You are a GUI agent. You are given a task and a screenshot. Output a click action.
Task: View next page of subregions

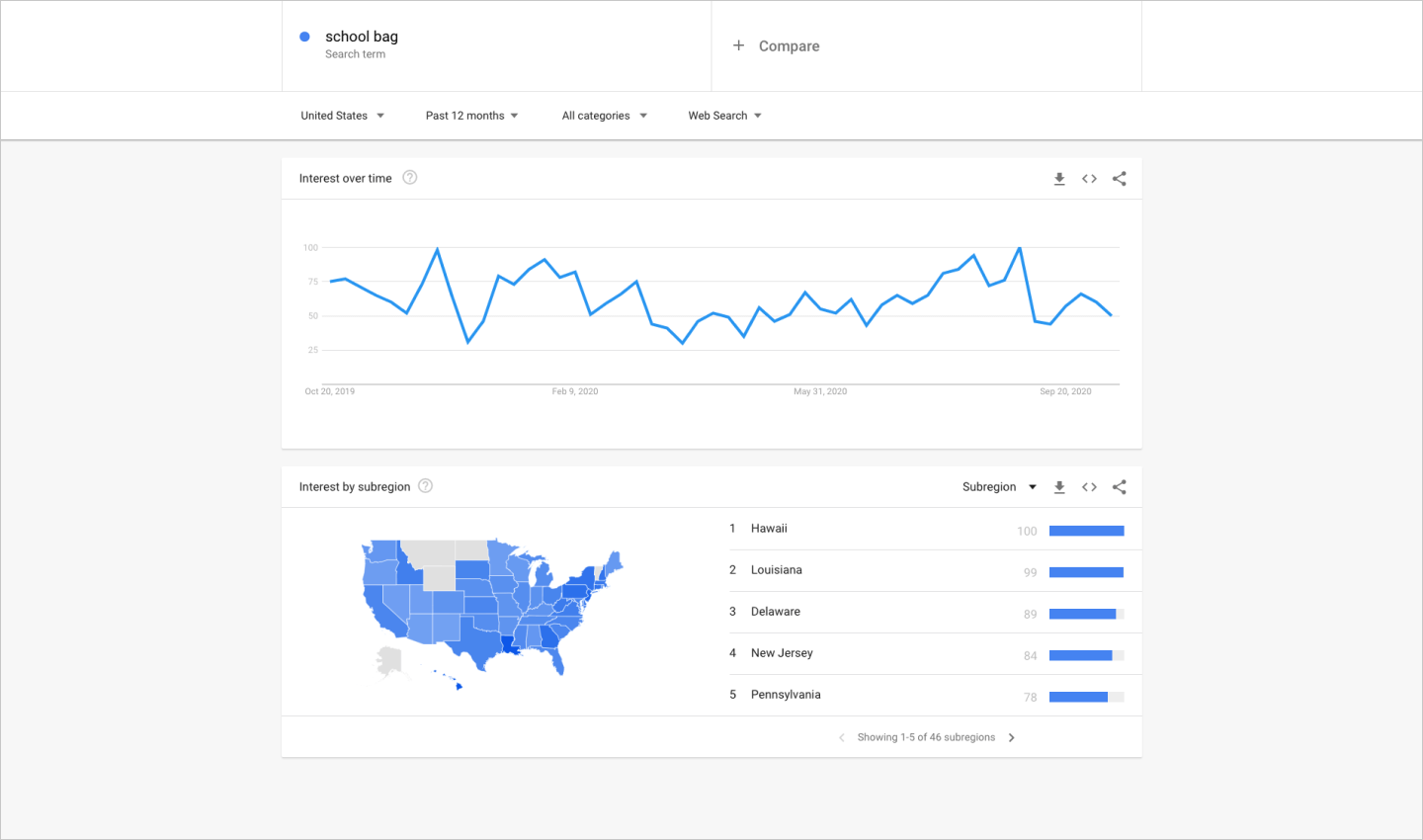pos(1011,737)
